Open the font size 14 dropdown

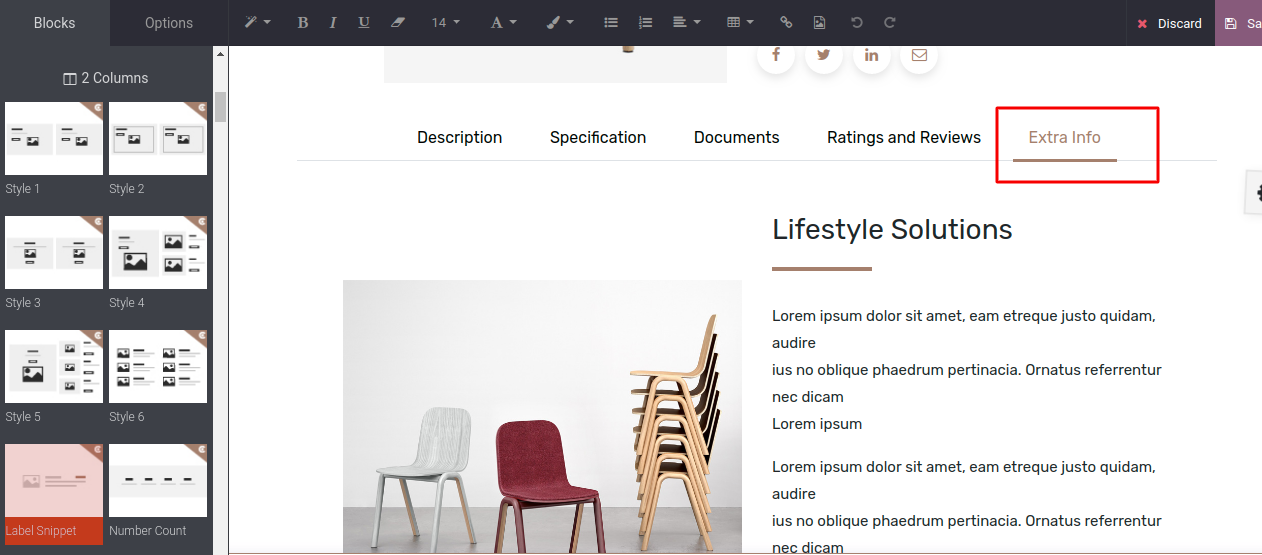(x=446, y=23)
